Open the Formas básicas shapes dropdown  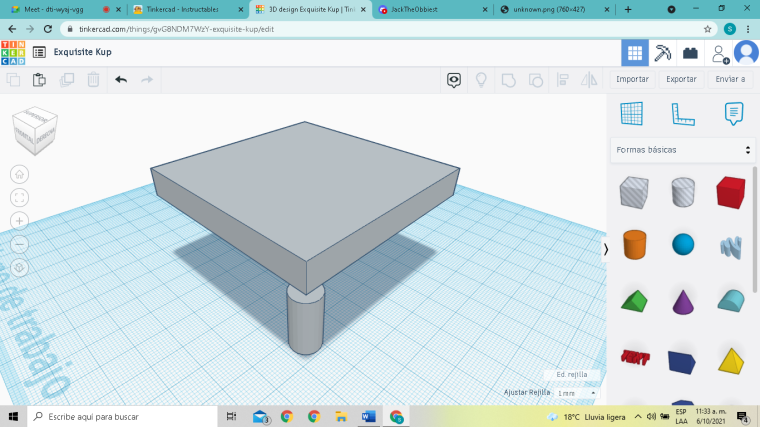(682, 150)
